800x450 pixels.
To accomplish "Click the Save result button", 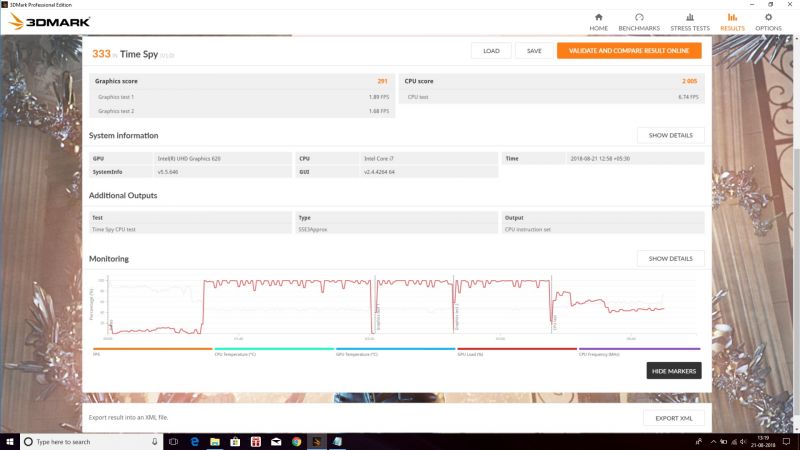I will (x=534, y=51).
